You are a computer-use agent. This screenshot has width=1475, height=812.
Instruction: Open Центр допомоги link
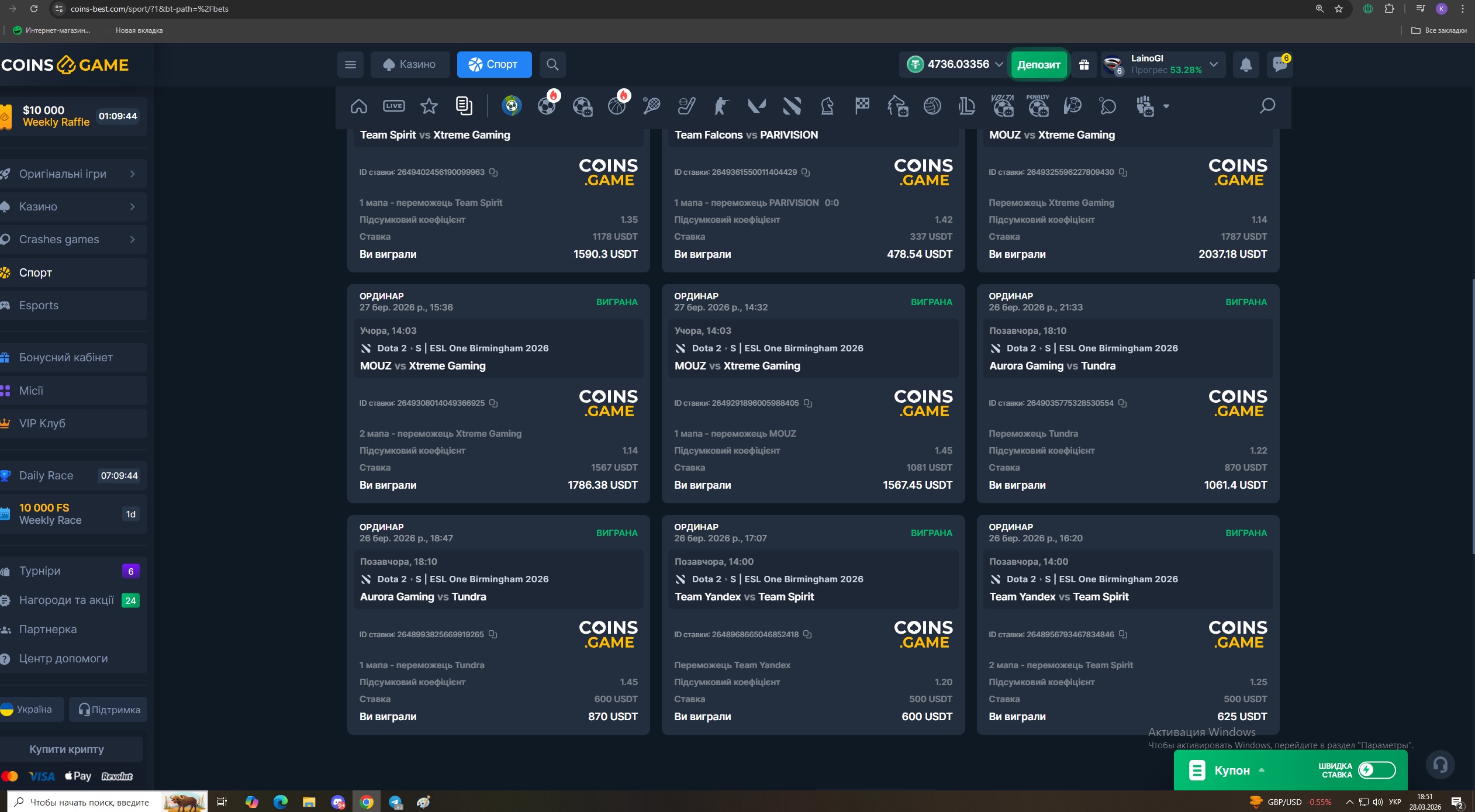point(73,658)
